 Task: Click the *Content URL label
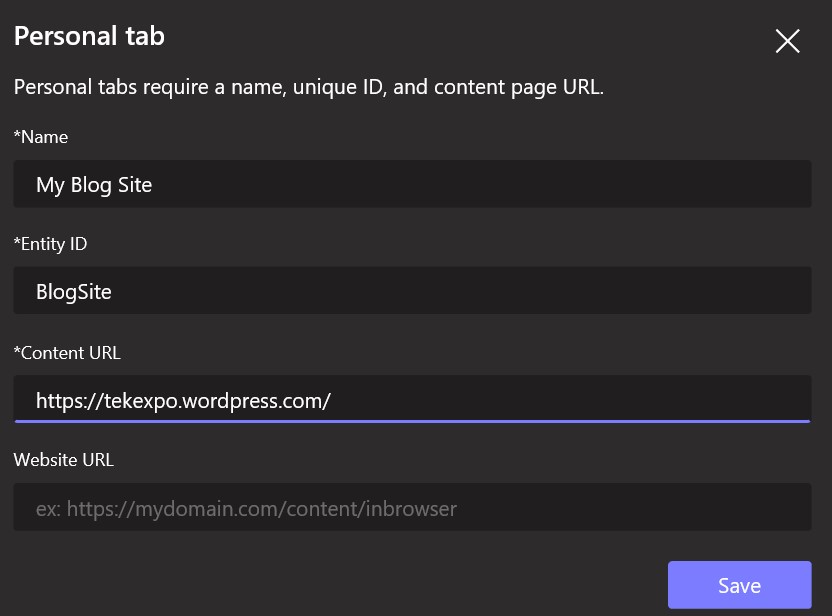click(70, 352)
